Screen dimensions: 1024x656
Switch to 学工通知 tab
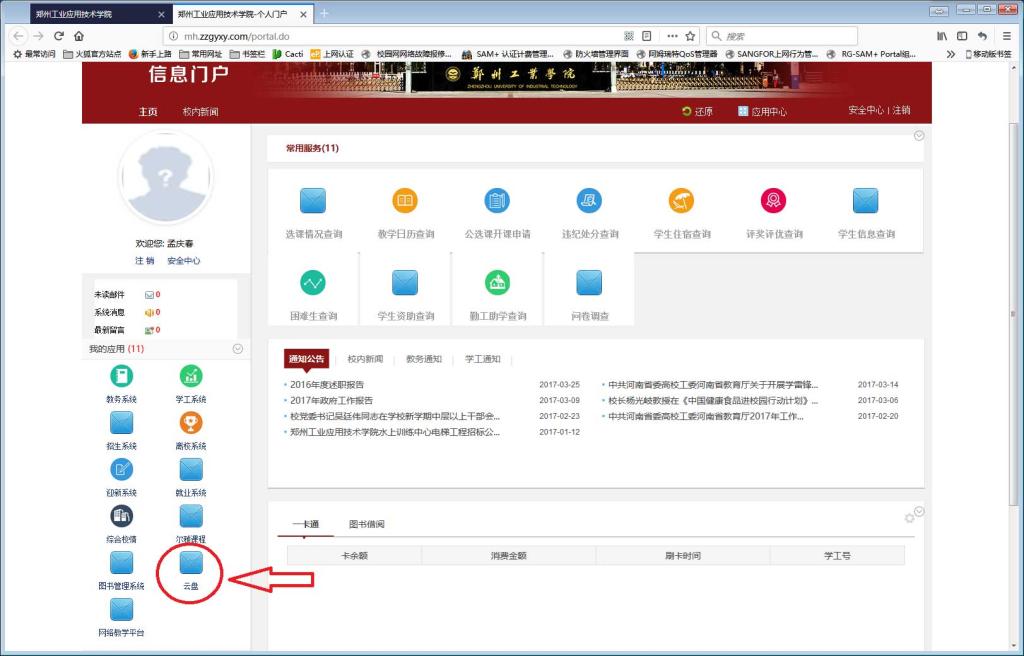[x=483, y=359]
